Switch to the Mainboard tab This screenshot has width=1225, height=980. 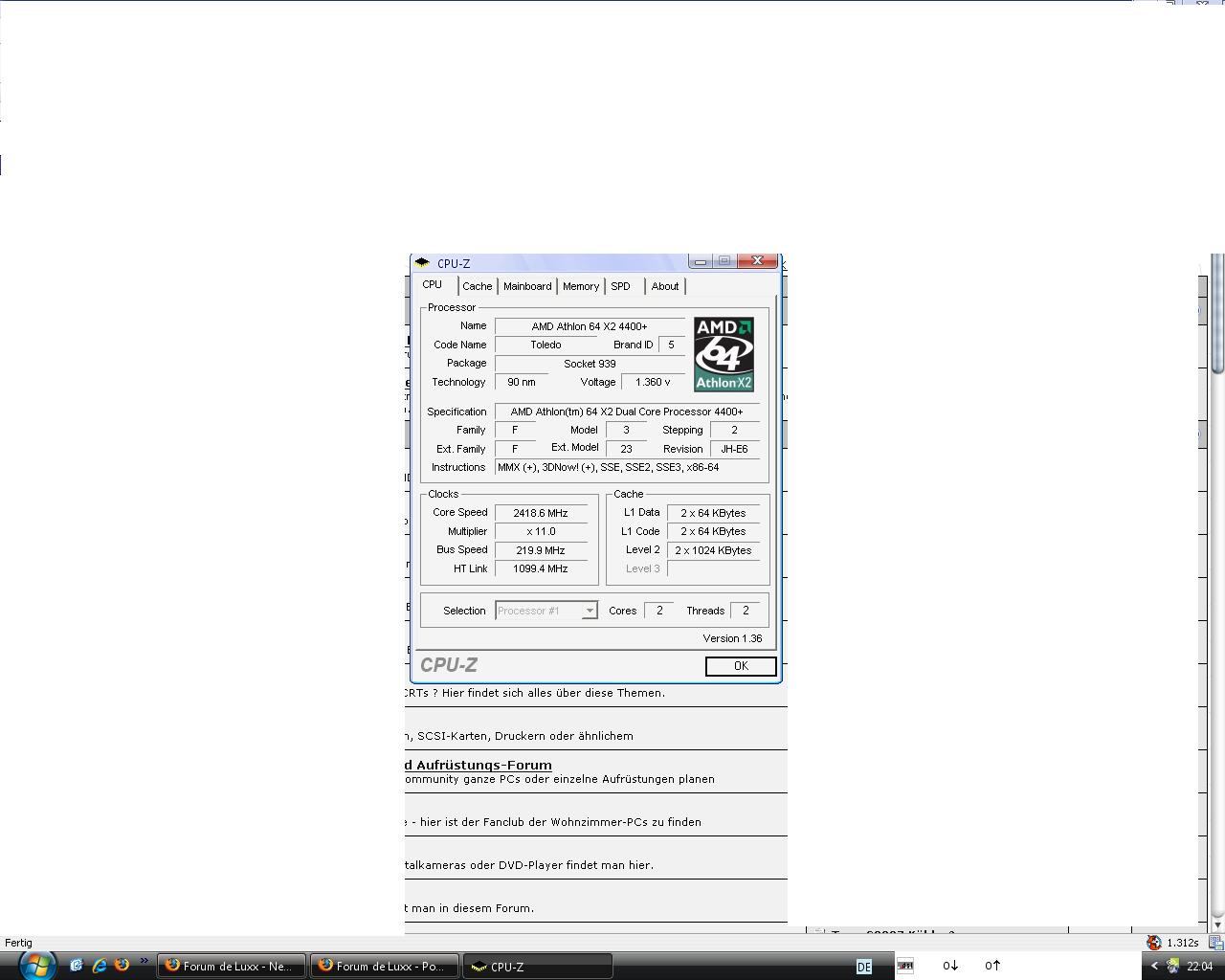coord(527,286)
